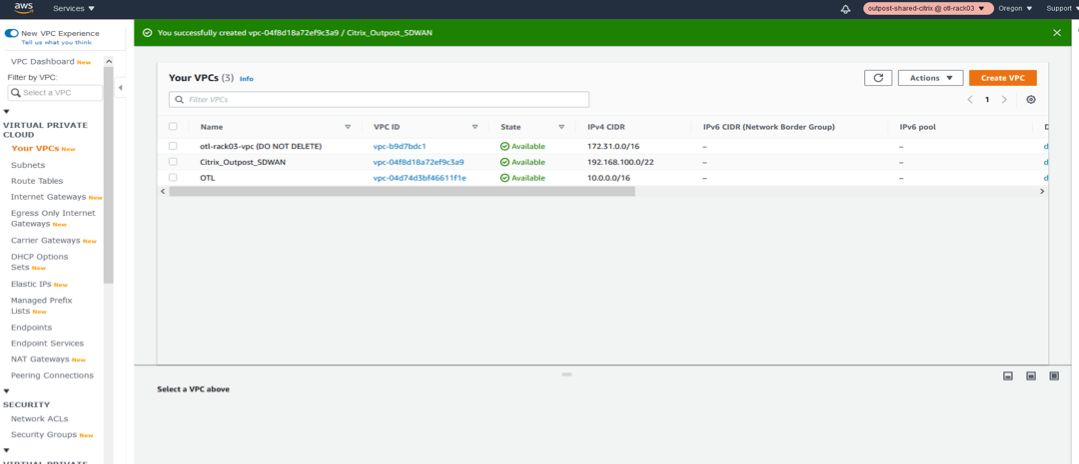1079x464 pixels.
Task: Open the Support dropdown menu
Action: tap(1062, 8)
